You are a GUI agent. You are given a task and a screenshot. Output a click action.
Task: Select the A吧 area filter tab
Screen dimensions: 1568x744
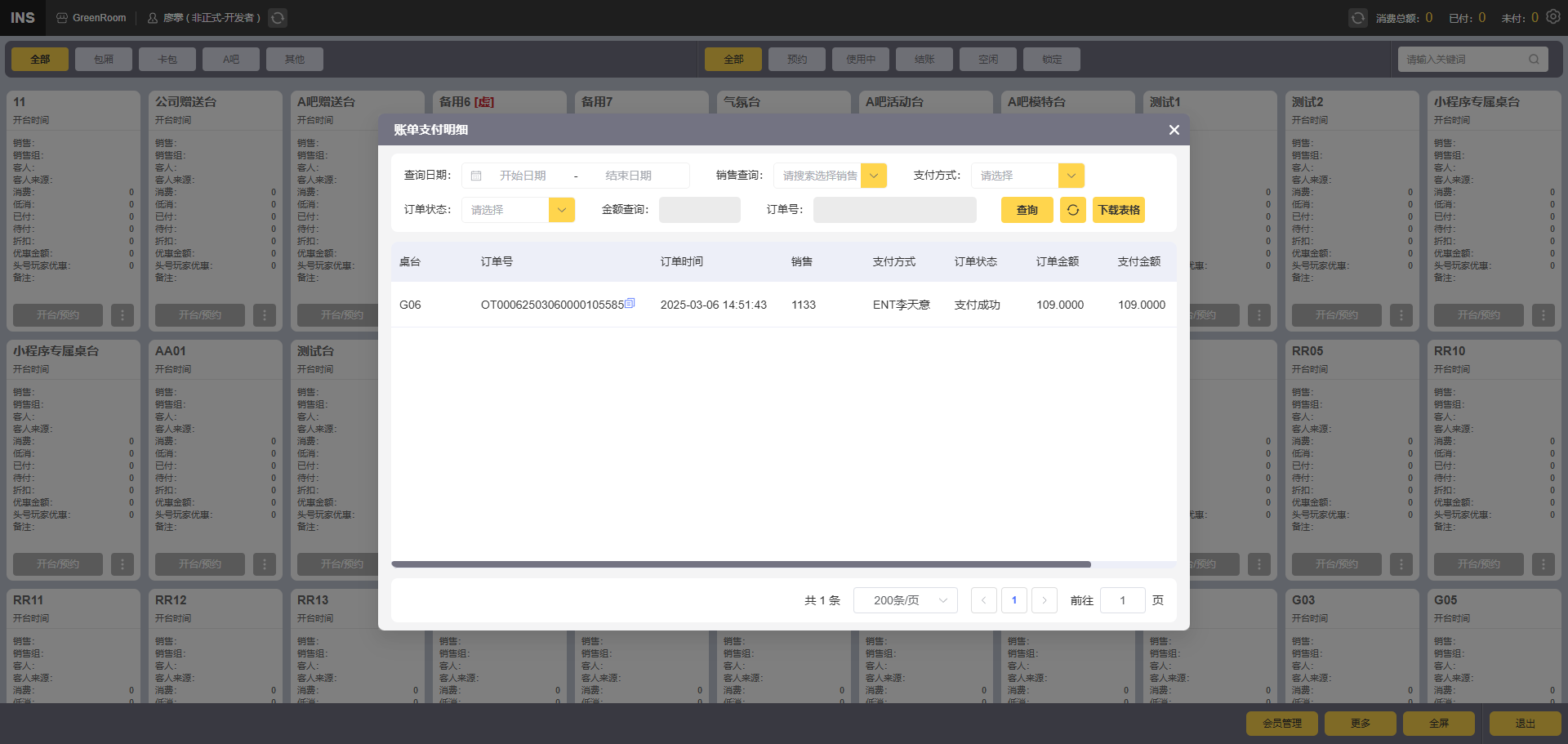231,59
